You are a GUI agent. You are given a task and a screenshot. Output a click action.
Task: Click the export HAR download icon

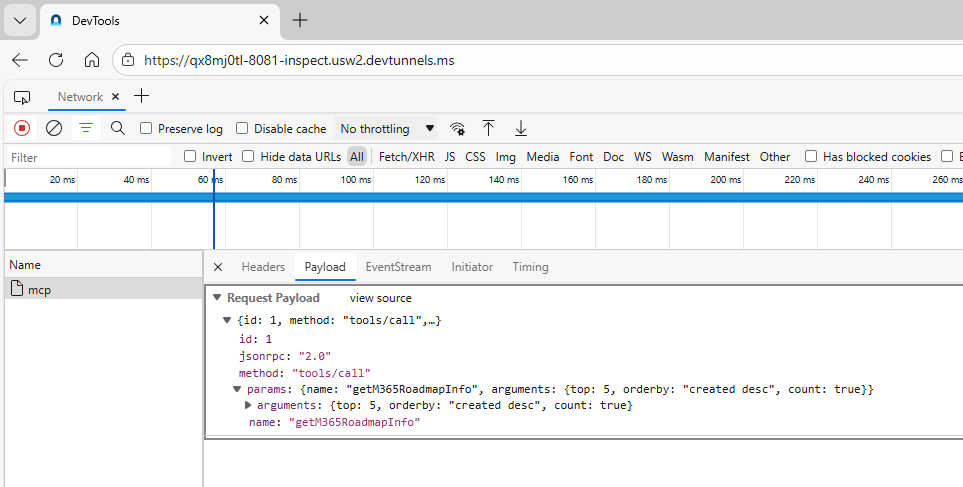point(520,128)
